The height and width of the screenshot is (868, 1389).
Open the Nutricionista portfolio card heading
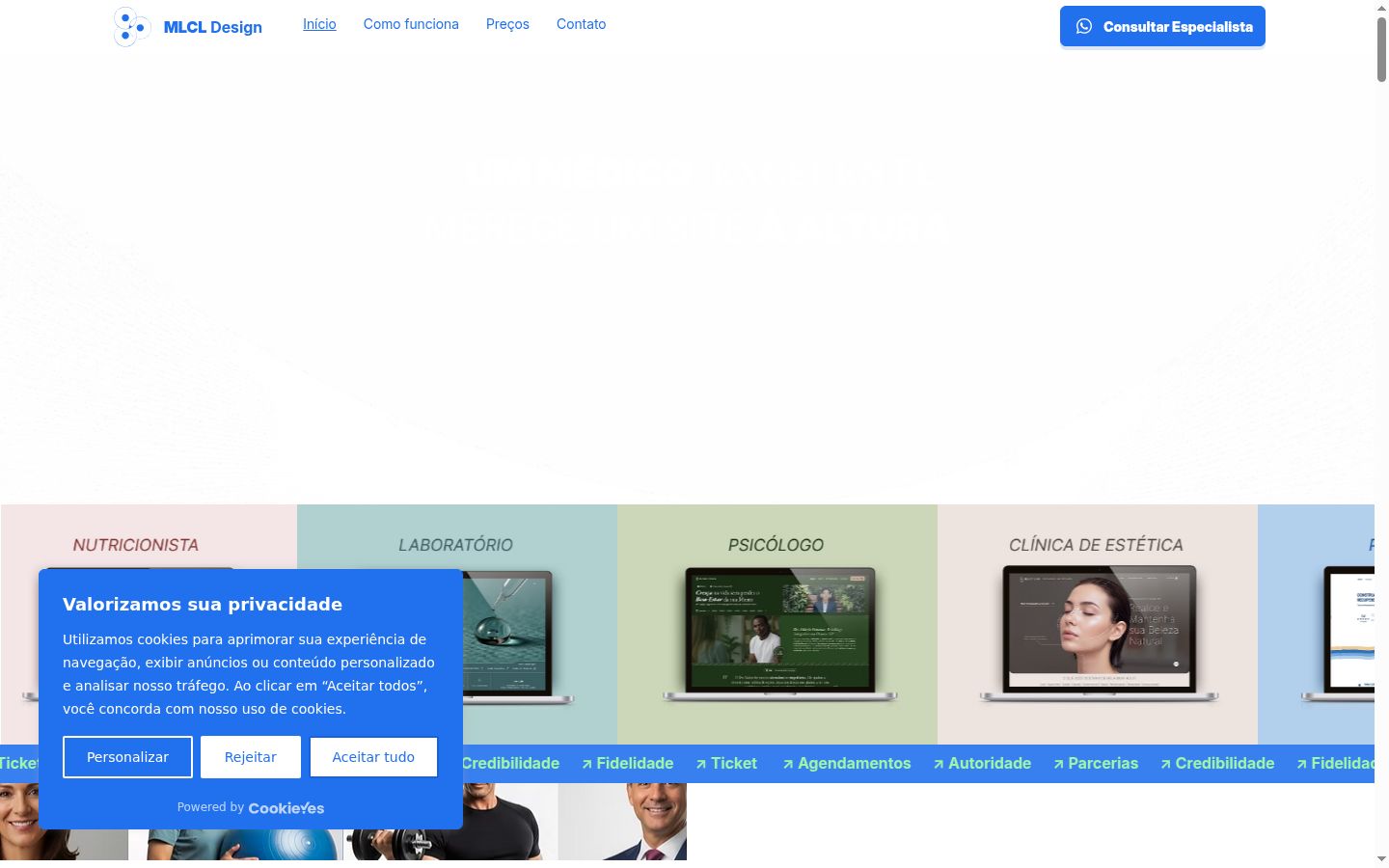136,545
